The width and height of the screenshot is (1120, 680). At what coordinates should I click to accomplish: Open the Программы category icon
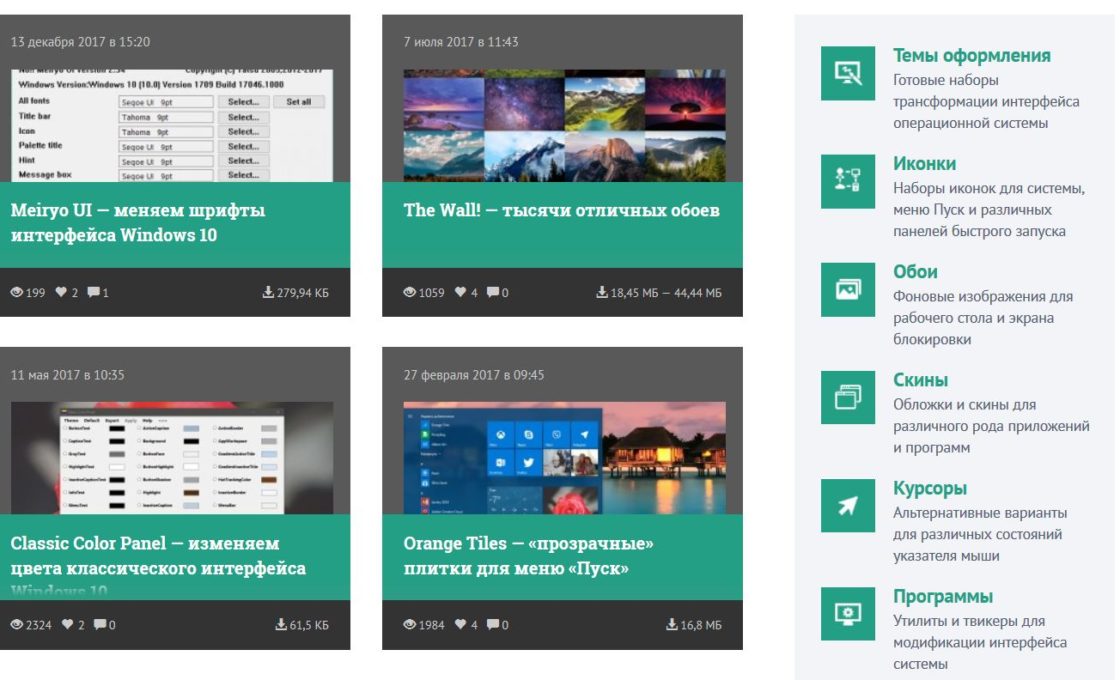coord(847,614)
